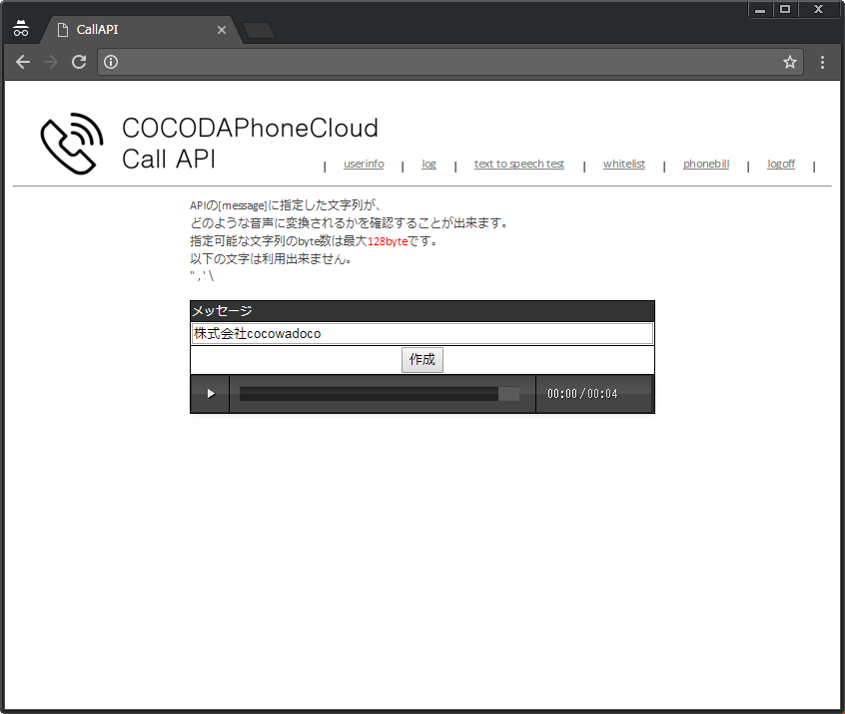This screenshot has height=714, width=845.
Task: Reload the page with the refresh icon
Action: coord(79,62)
